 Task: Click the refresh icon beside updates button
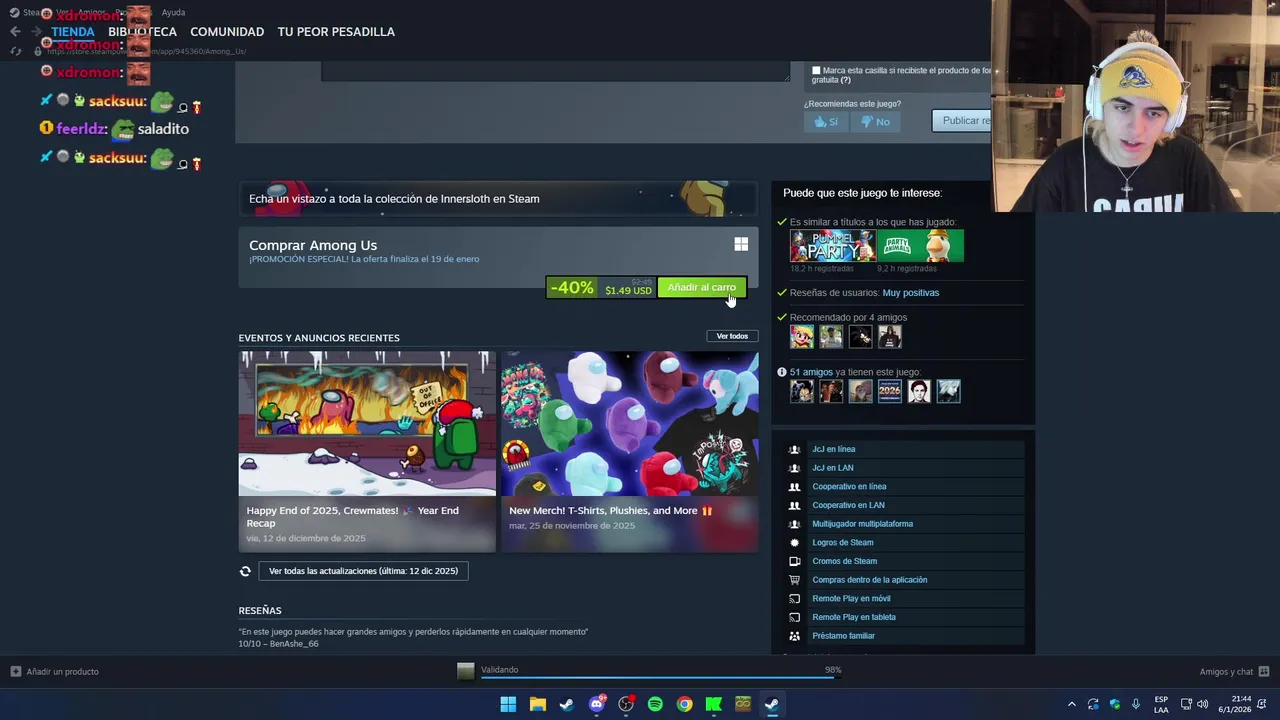[x=245, y=571]
